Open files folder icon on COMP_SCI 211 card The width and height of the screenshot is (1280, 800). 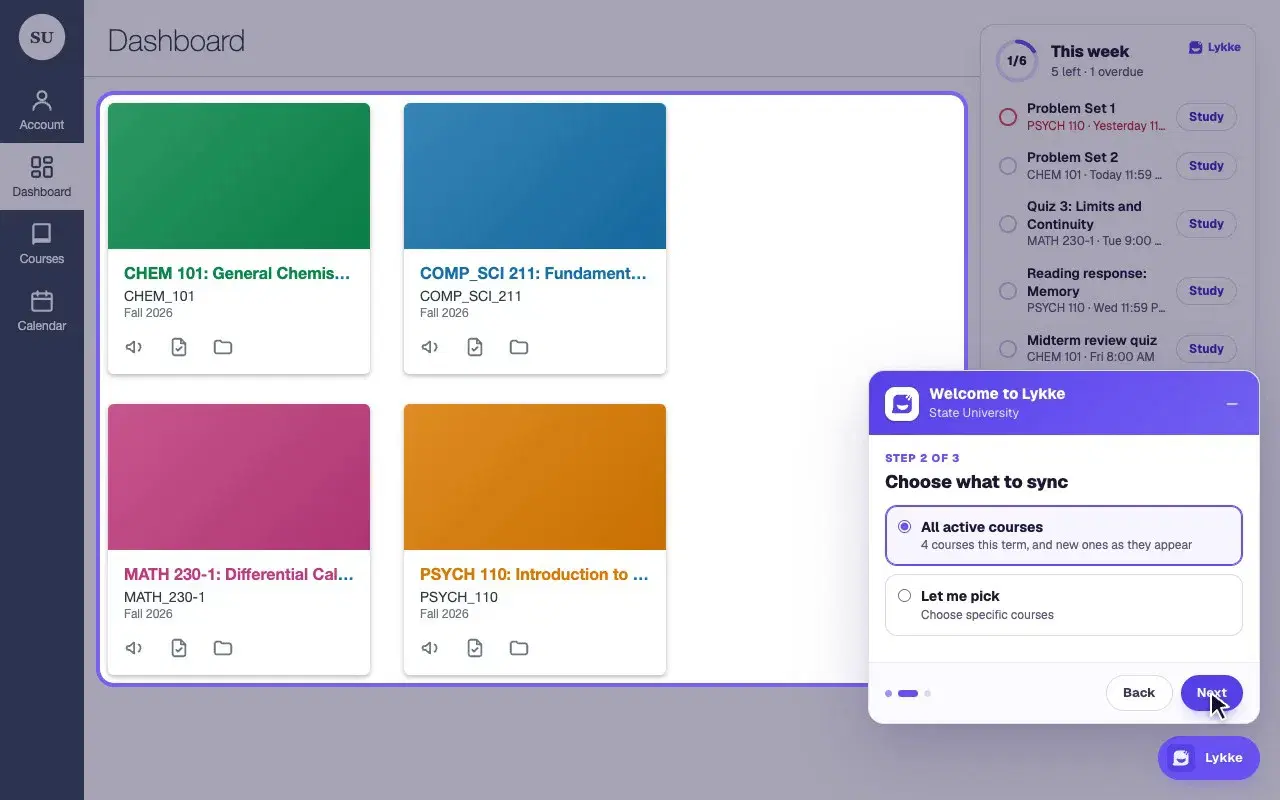click(x=519, y=347)
